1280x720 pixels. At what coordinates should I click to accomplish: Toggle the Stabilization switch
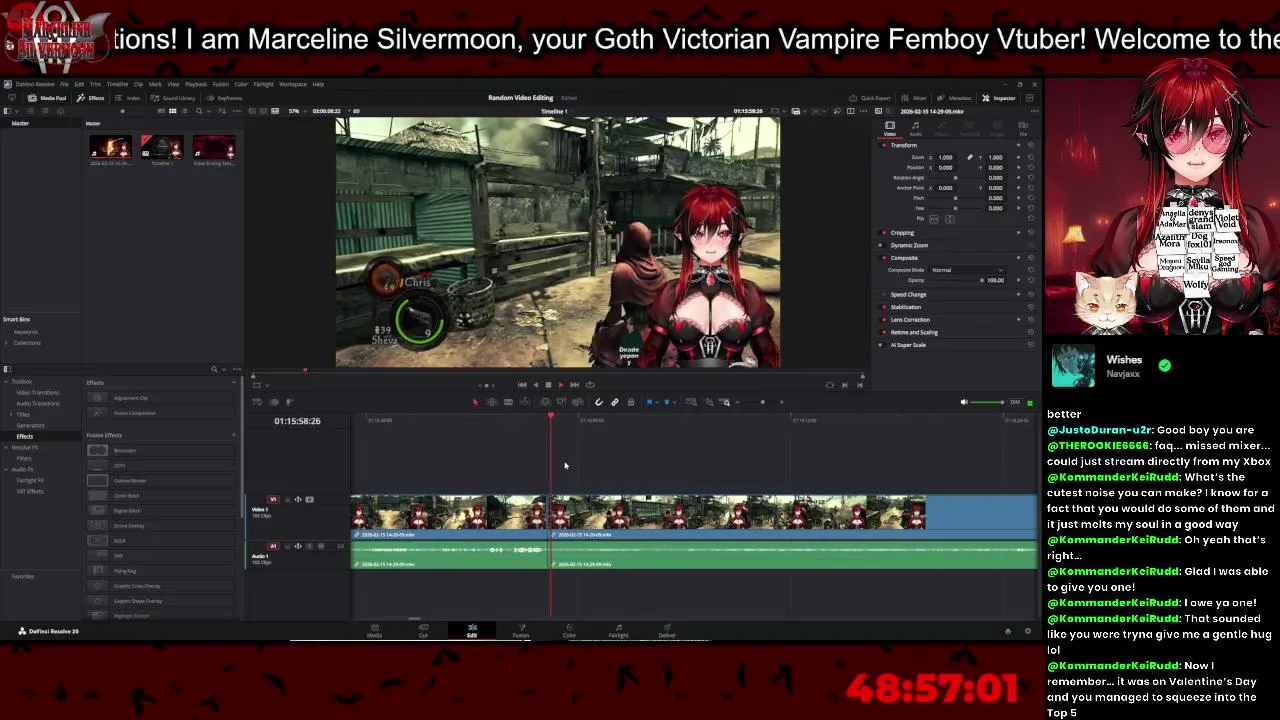(882, 307)
